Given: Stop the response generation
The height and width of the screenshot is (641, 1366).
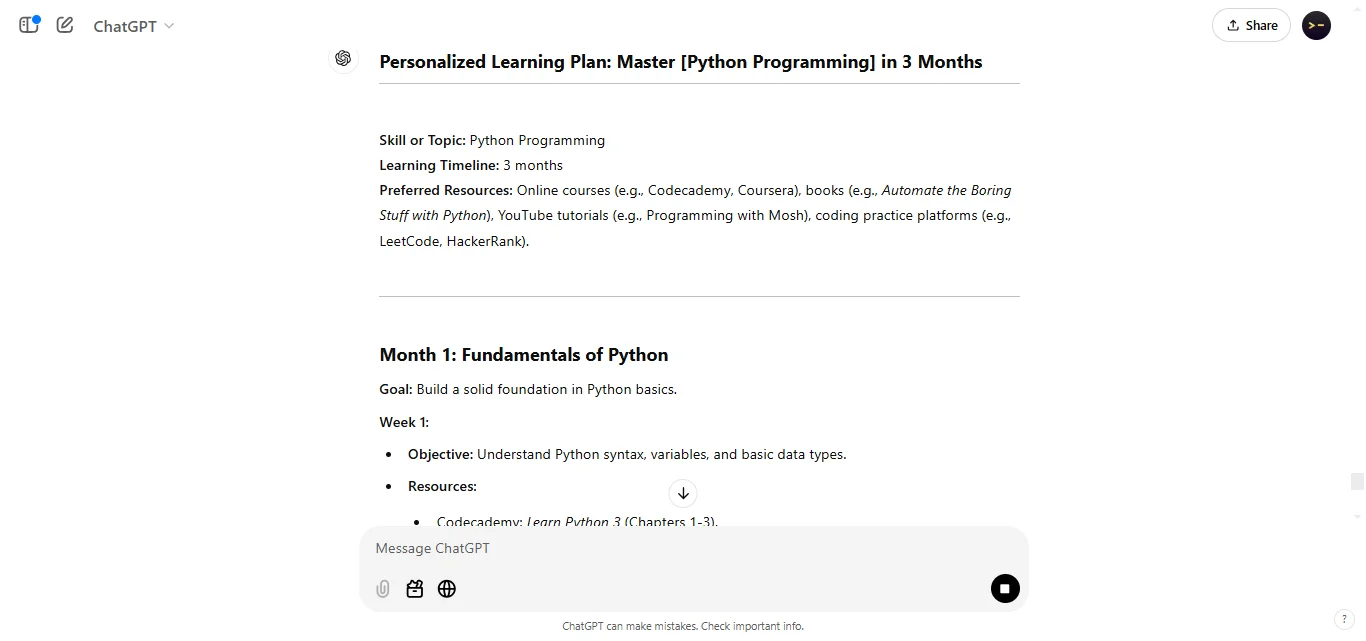Looking at the screenshot, I should [1005, 589].
